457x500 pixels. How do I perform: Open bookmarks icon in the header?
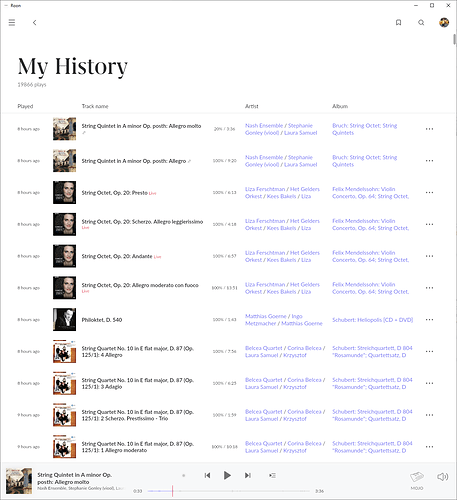pos(398,23)
